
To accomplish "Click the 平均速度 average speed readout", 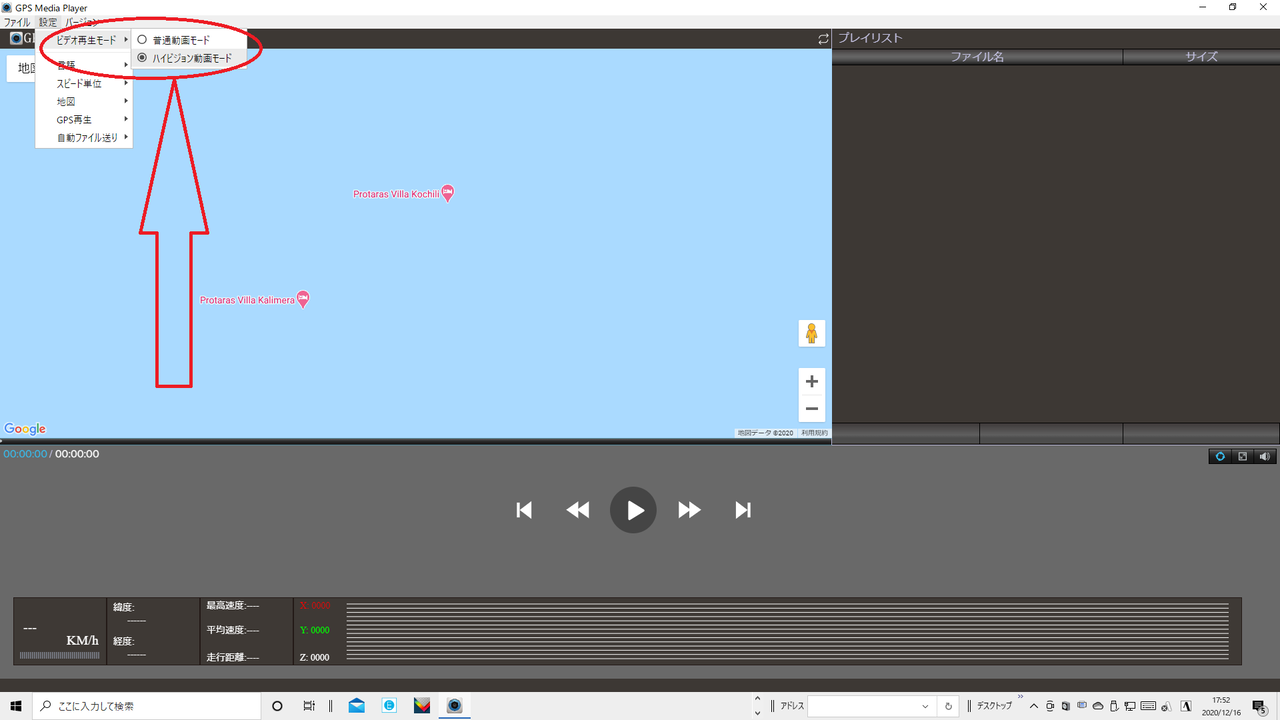I will [232, 631].
